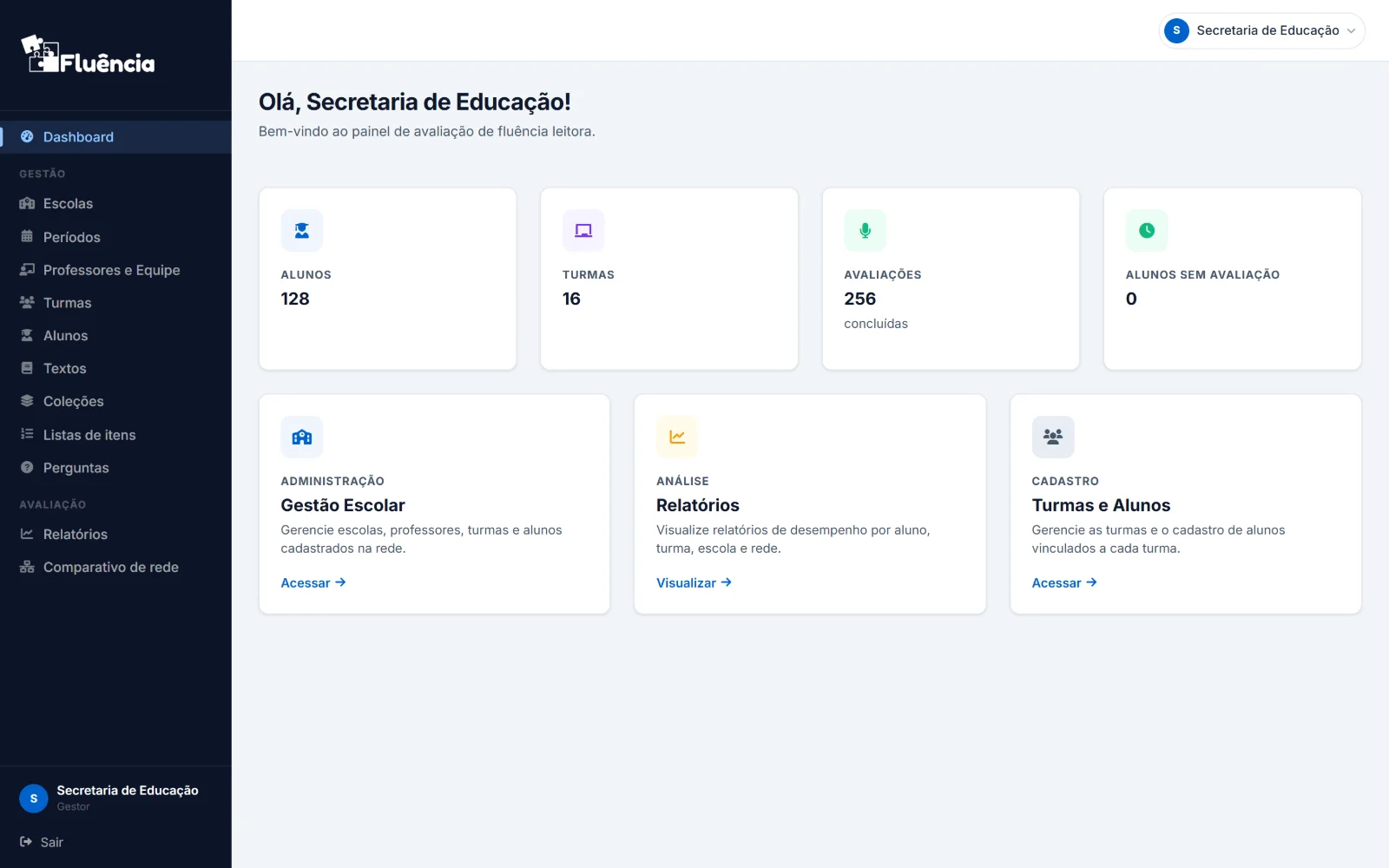Click the Sair logout icon
The image size is (1389, 868).
coord(26,842)
